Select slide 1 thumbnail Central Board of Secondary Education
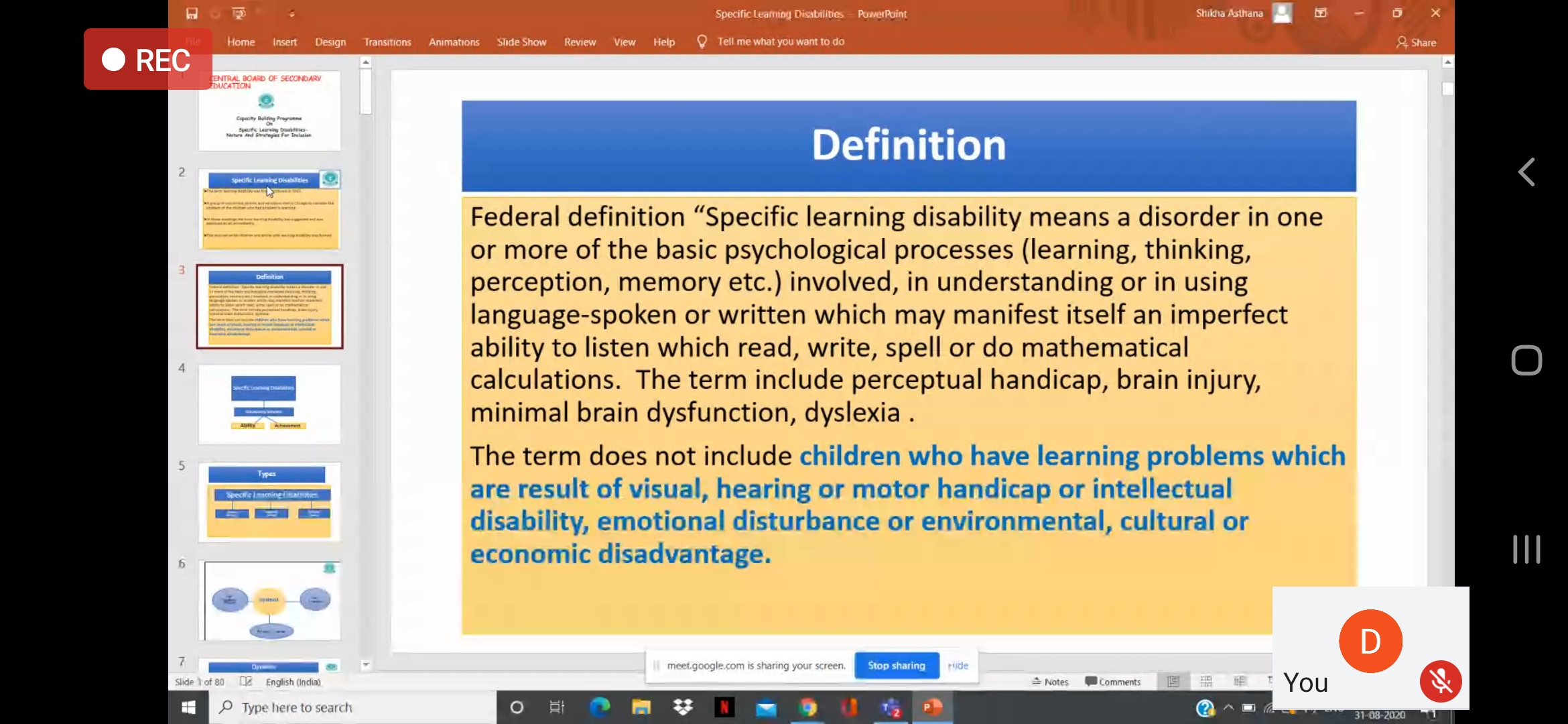 pos(269,111)
